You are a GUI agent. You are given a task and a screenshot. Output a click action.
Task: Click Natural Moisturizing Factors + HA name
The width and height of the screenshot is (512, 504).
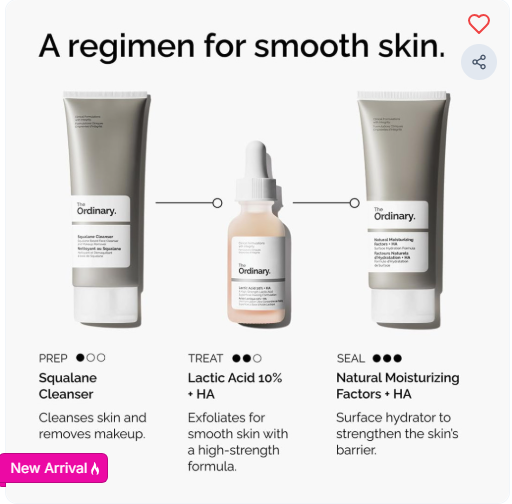click(398, 386)
